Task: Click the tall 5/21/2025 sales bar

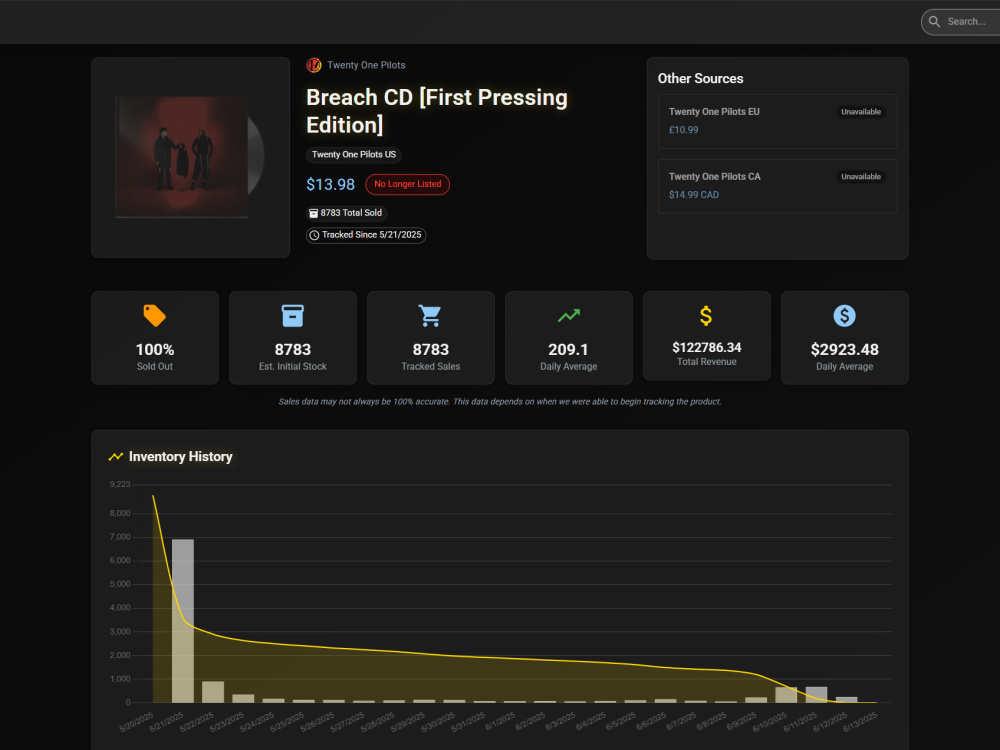Action: click(183, 621)
